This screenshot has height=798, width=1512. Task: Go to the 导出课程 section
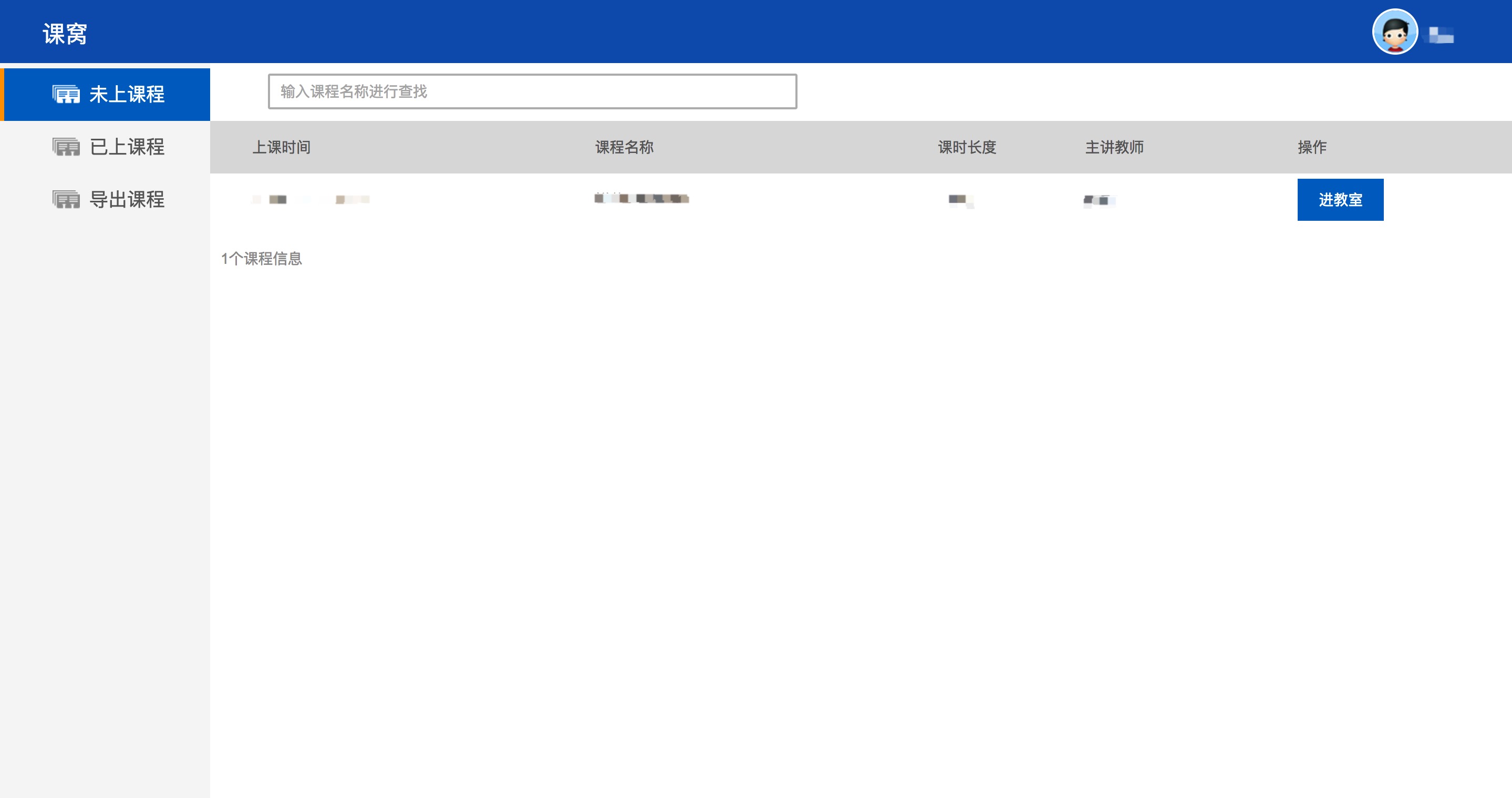pos(126,200)
